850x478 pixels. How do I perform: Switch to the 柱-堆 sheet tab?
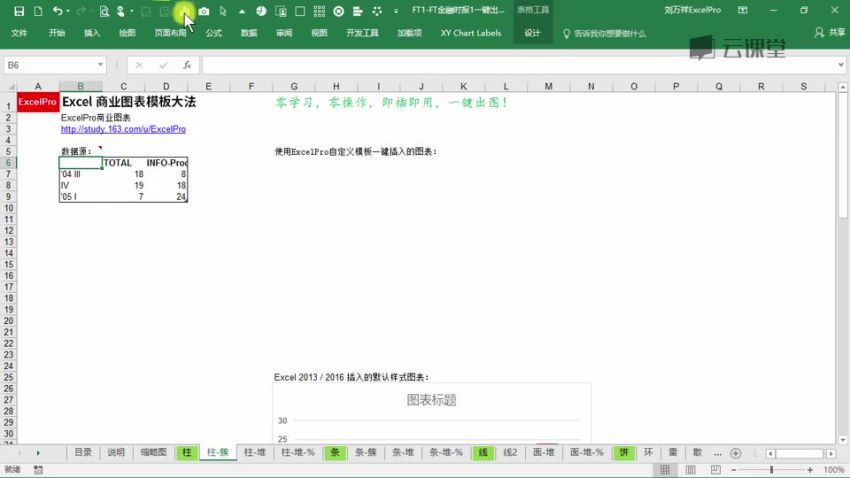[x=255, y=452]
